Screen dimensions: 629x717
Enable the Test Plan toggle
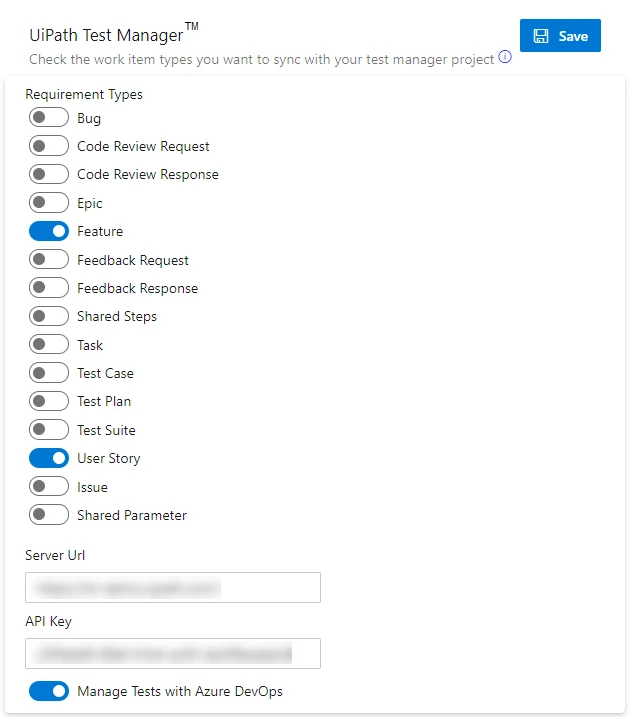(49, 401)
